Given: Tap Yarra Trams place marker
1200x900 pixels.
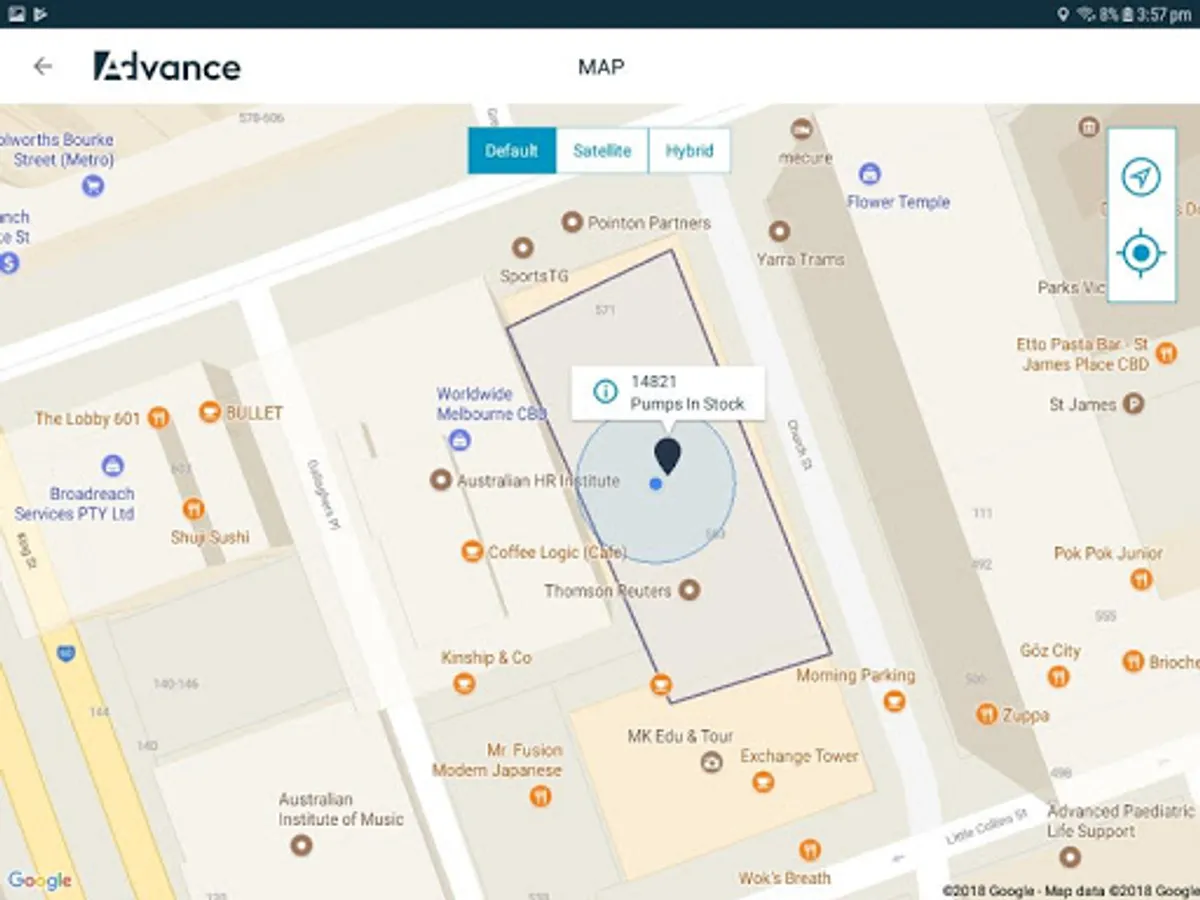Looking at the screenshot, I should coord(779,232).
